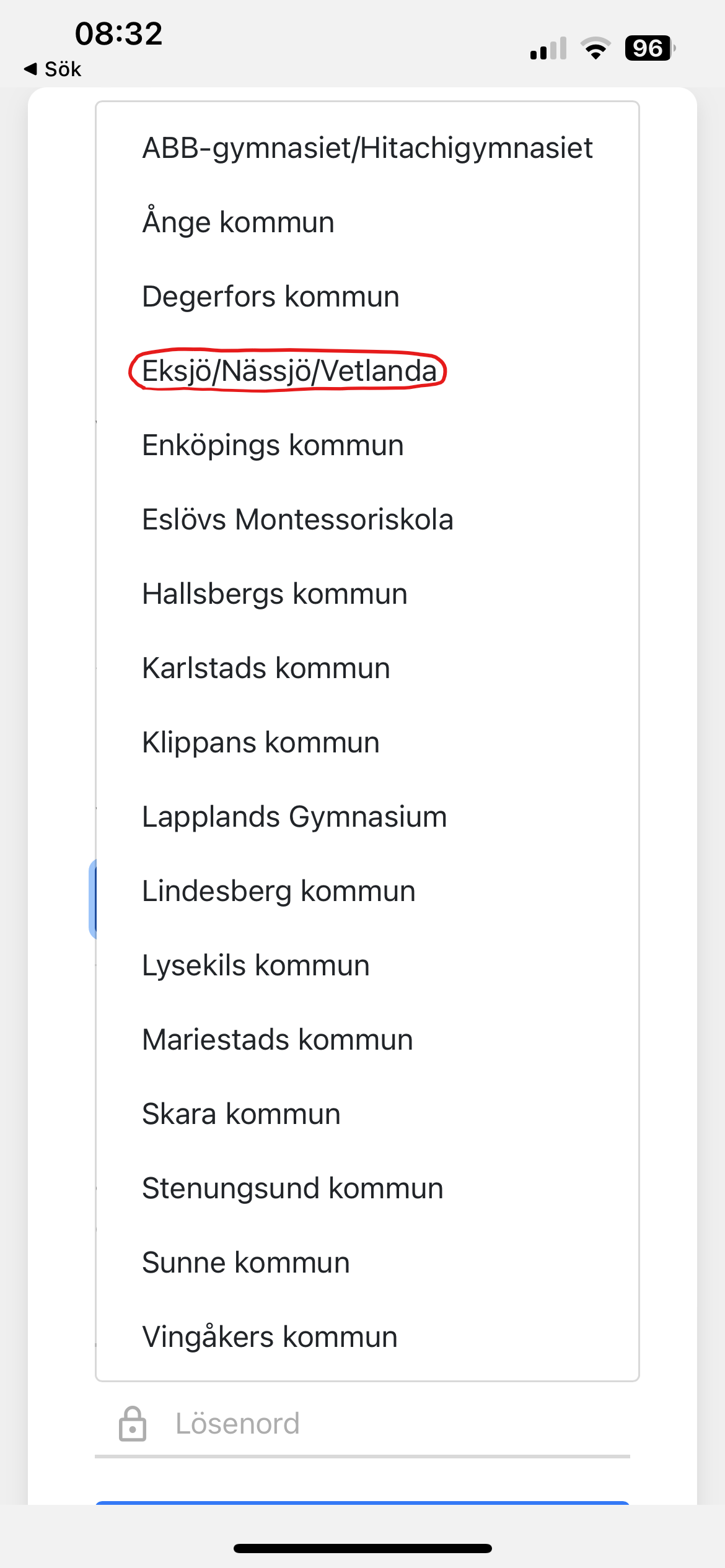Choose Karlstads kommun from the dropdown

(x=265, y=668)
